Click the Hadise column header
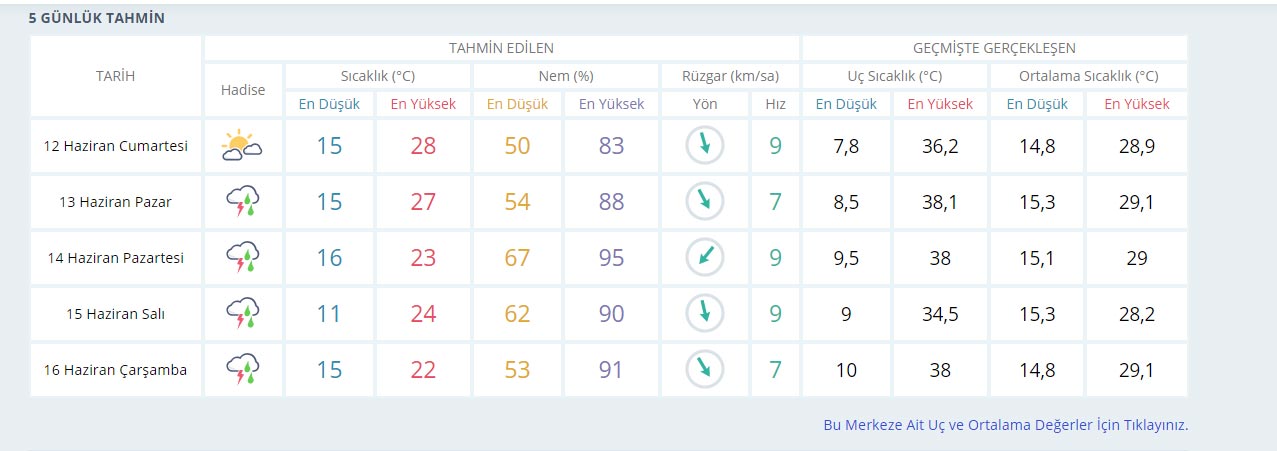Screen dimensions: 1277x451 243,90
